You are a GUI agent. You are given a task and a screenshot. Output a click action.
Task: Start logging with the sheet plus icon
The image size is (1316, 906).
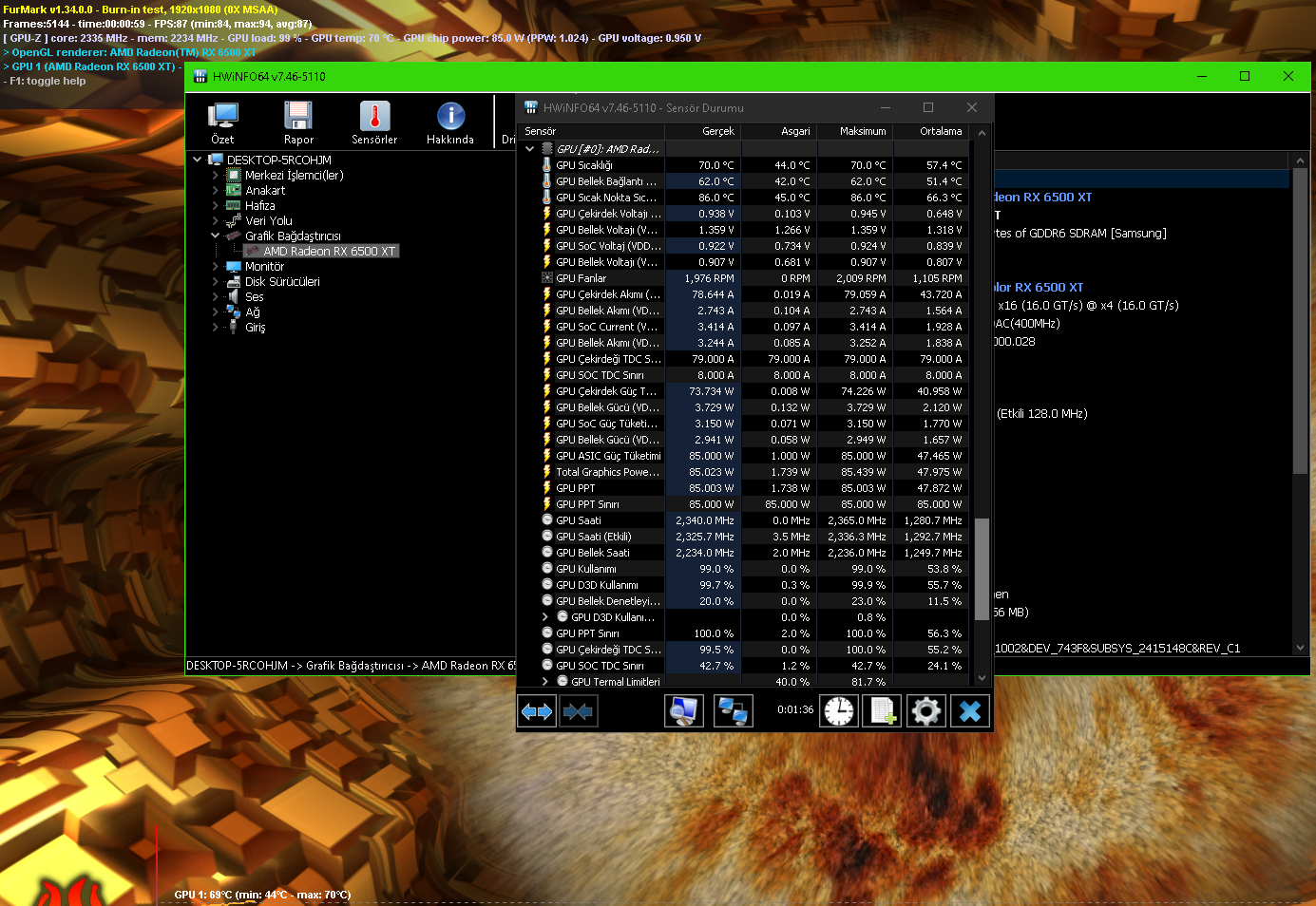coord(882,710)
